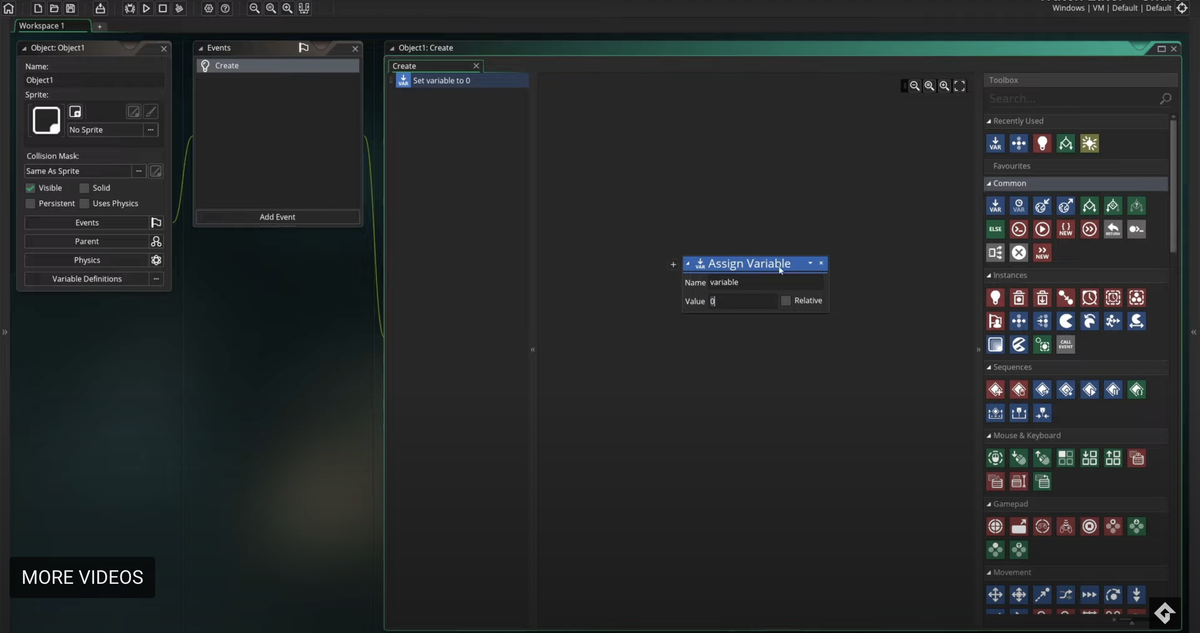Select the Assign Variable icon under Common
This screenshot has height=633, width=1200.
tap(995, 205)
